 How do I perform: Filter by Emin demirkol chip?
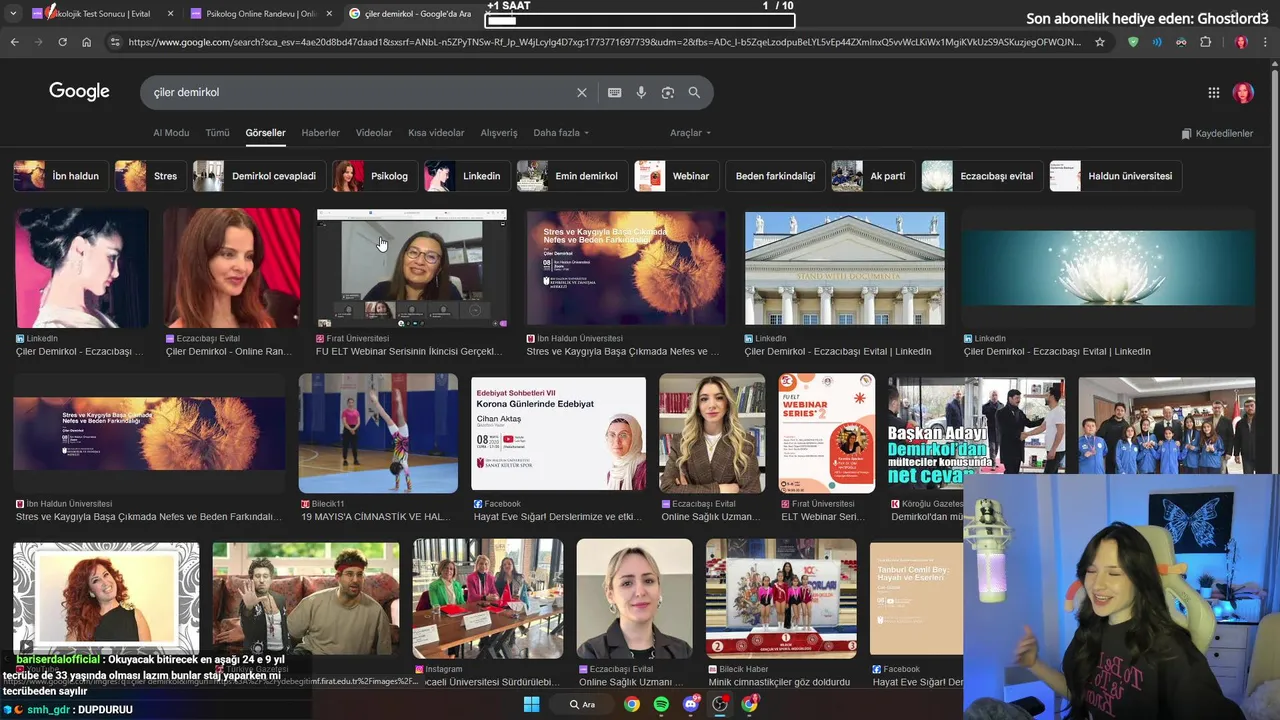pyautogui.click(x=572, y=176)
